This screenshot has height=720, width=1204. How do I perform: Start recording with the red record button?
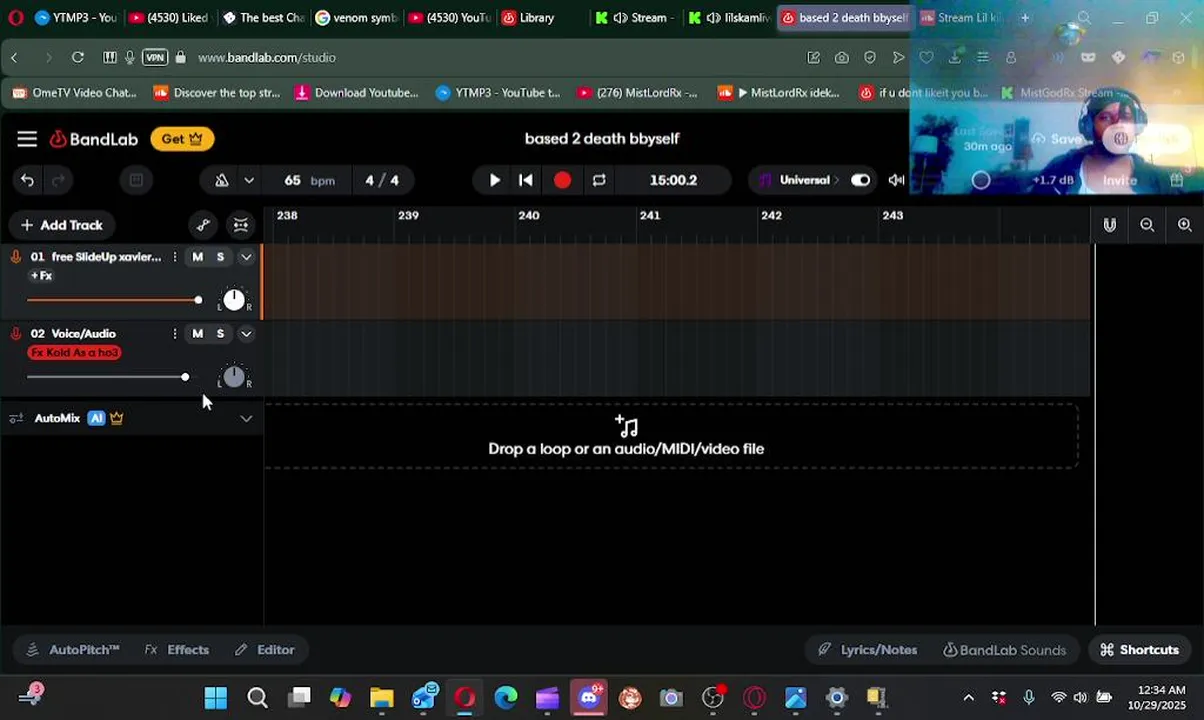[x=562, y=180]
